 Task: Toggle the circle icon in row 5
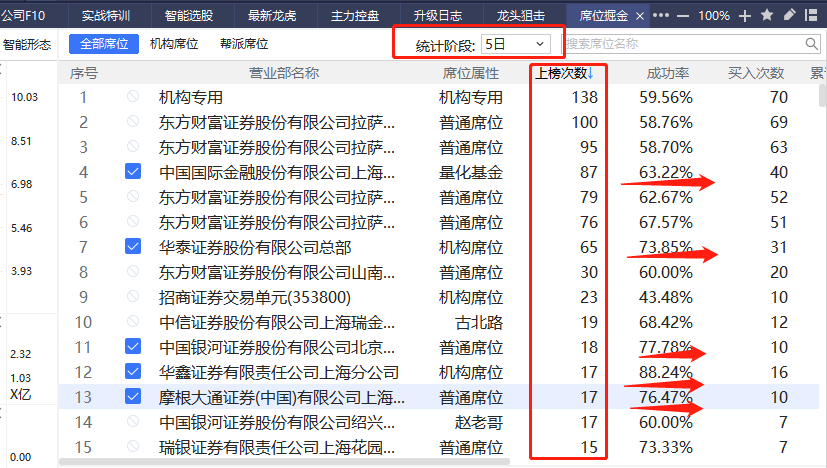pyautogui.click(x=133, y=196)
